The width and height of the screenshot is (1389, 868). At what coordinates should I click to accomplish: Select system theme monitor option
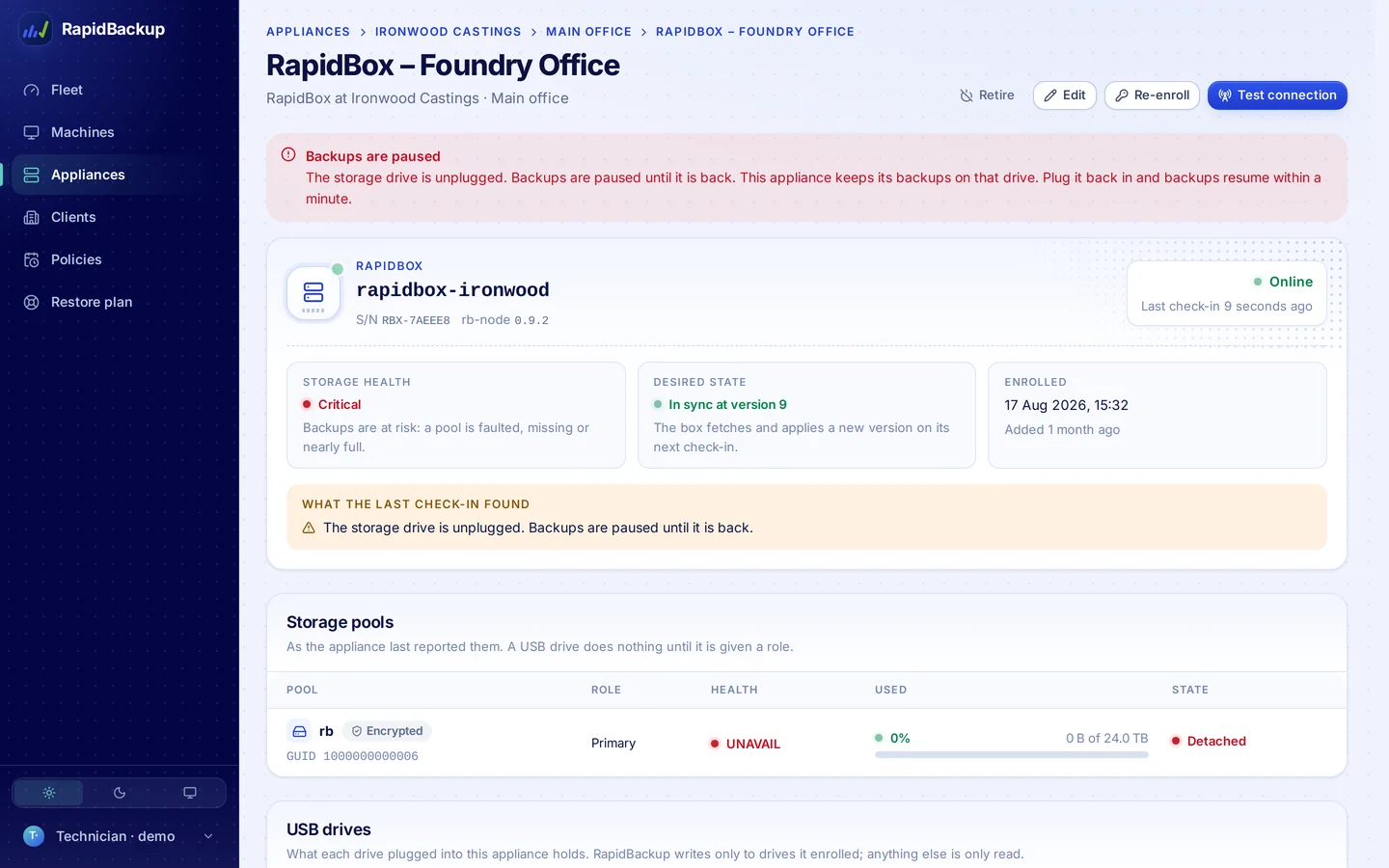pos(190,793)
